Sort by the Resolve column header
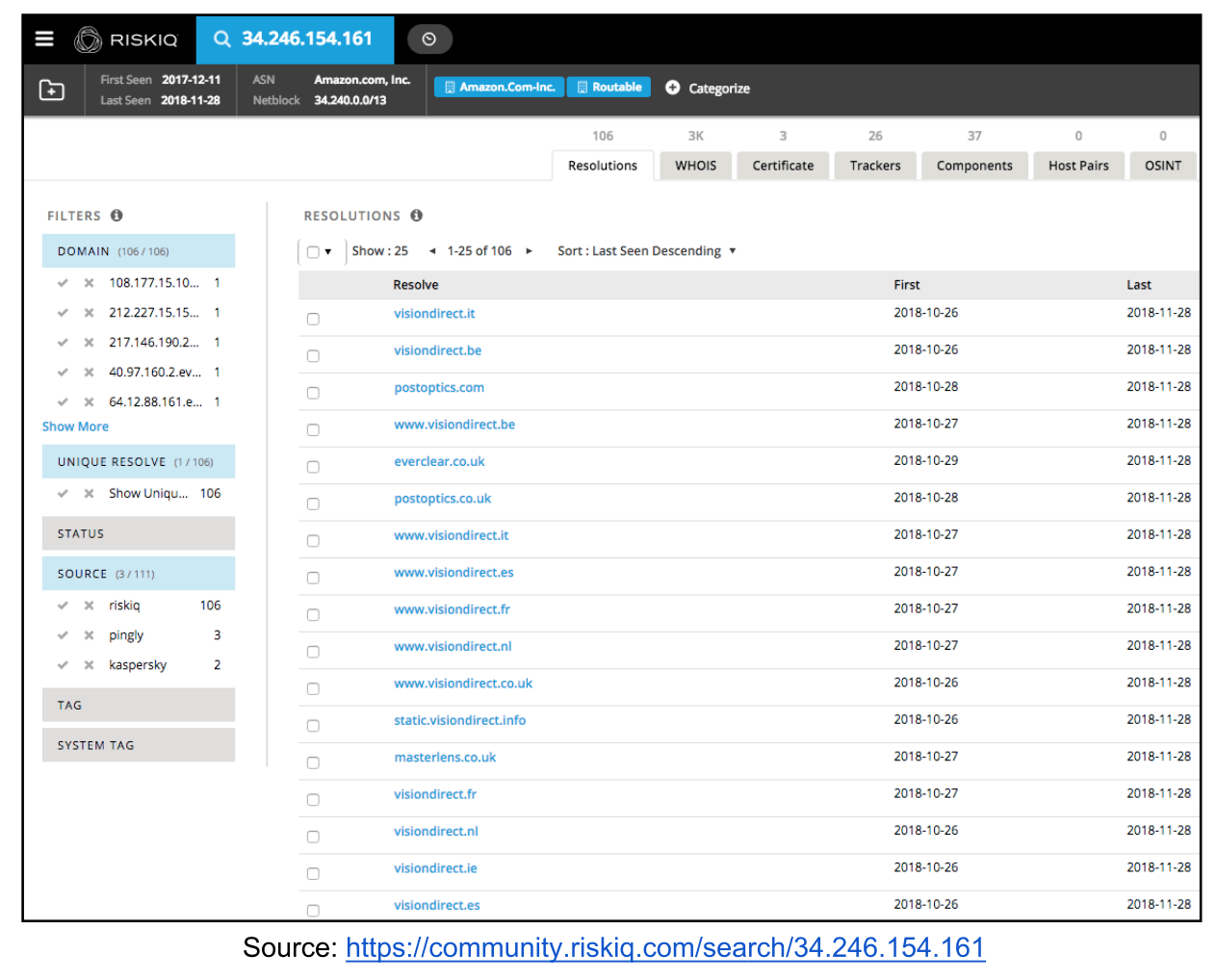The image size is (1217, 980). point(416,285)
